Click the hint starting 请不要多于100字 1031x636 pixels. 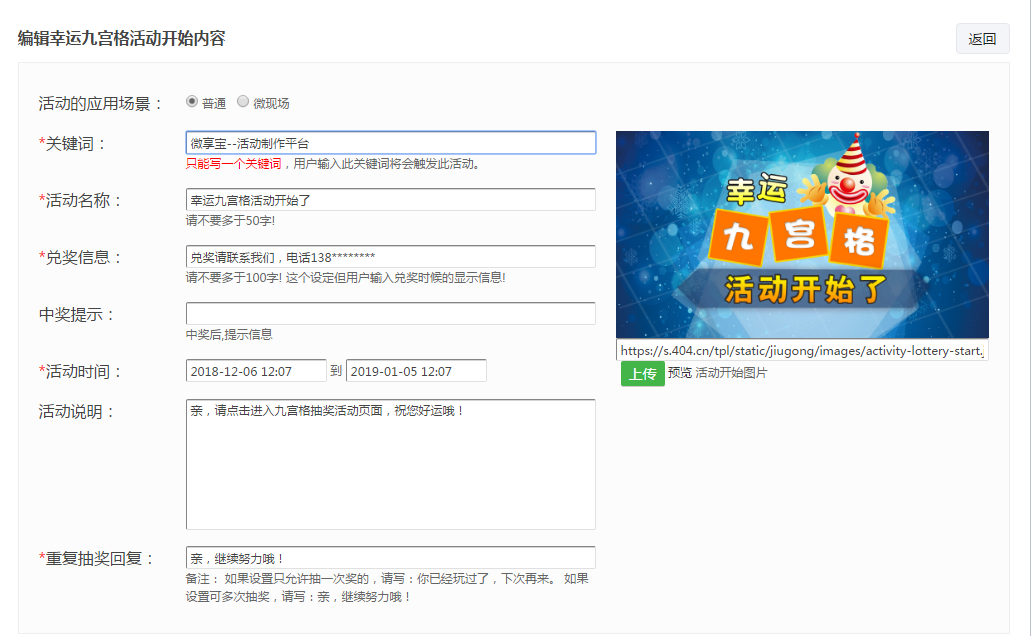[x=345, y=278]
